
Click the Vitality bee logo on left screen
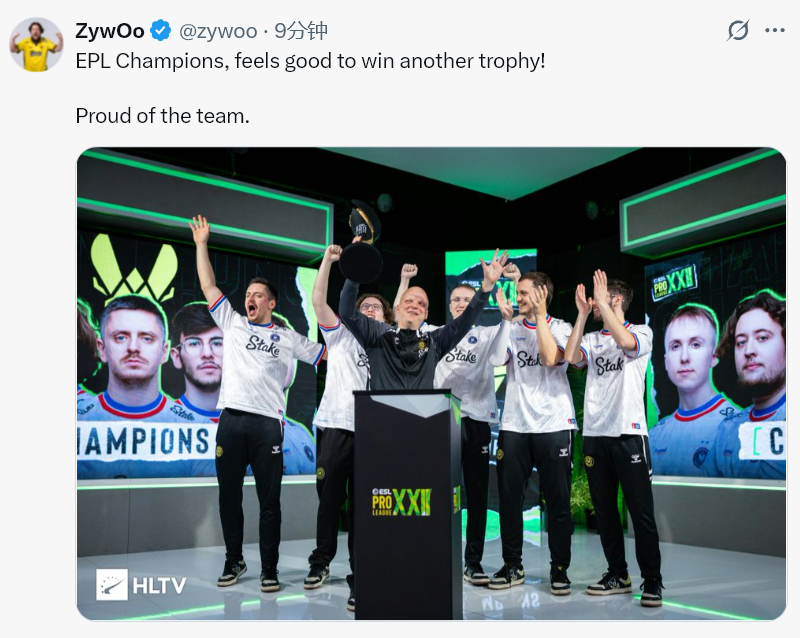pyautogui.click(x=134, y=268)
